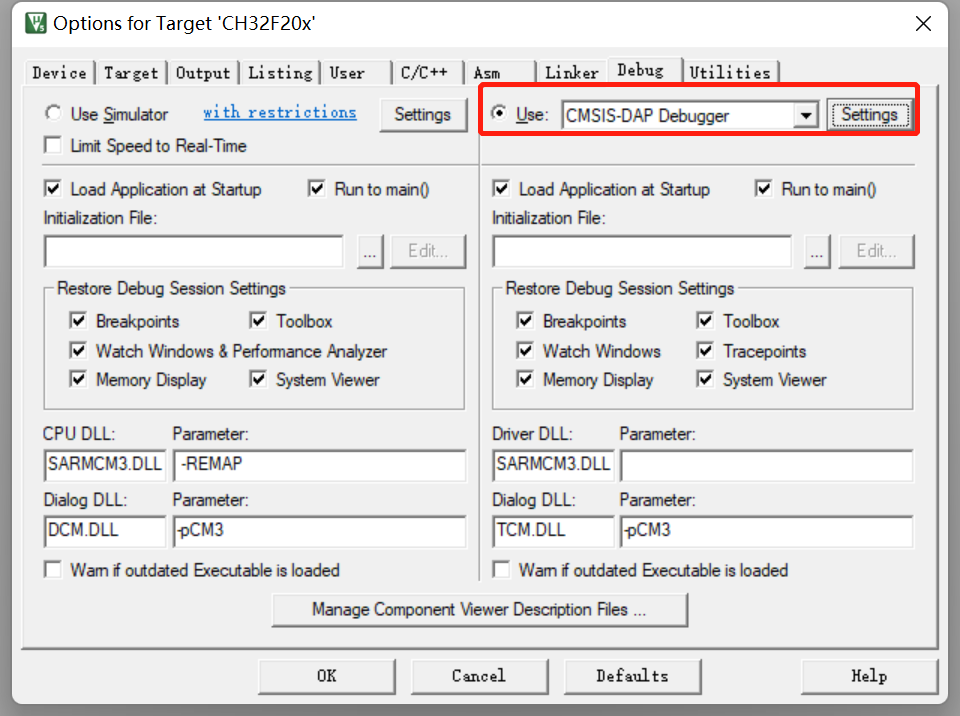
Task: Enable Limit Speed to Real-Time
Action: pyautogui.click(x=53, y=146)
